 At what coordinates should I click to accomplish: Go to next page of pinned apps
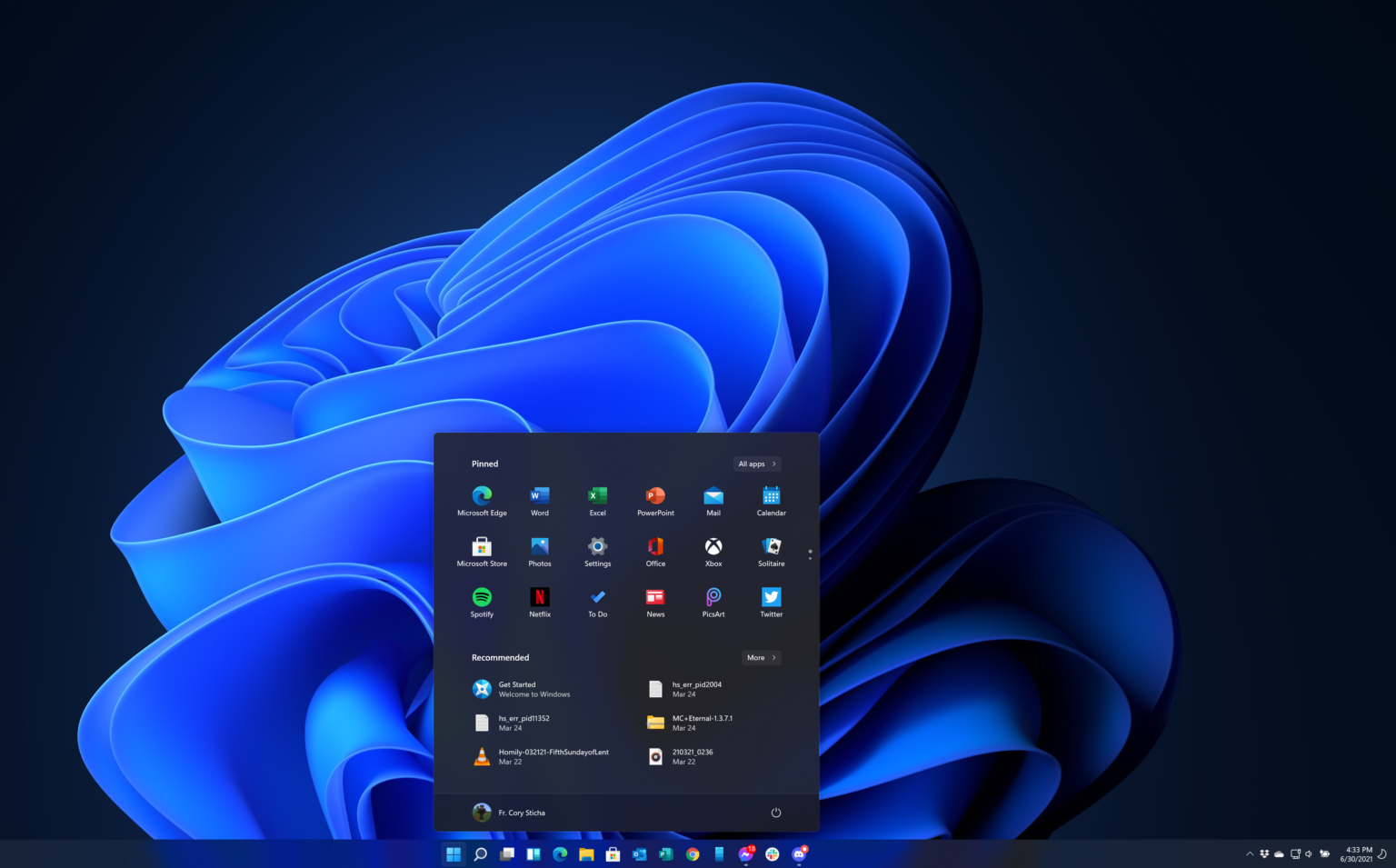tap(810, 558)
